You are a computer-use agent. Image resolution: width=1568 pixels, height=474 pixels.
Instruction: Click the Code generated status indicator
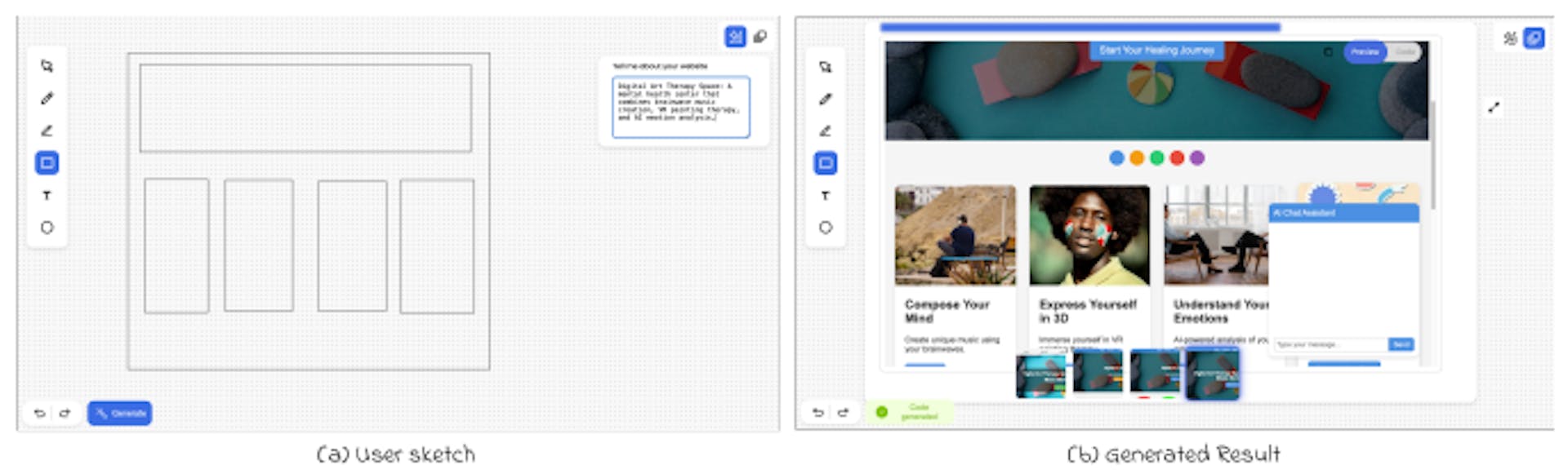click(909, 412)
